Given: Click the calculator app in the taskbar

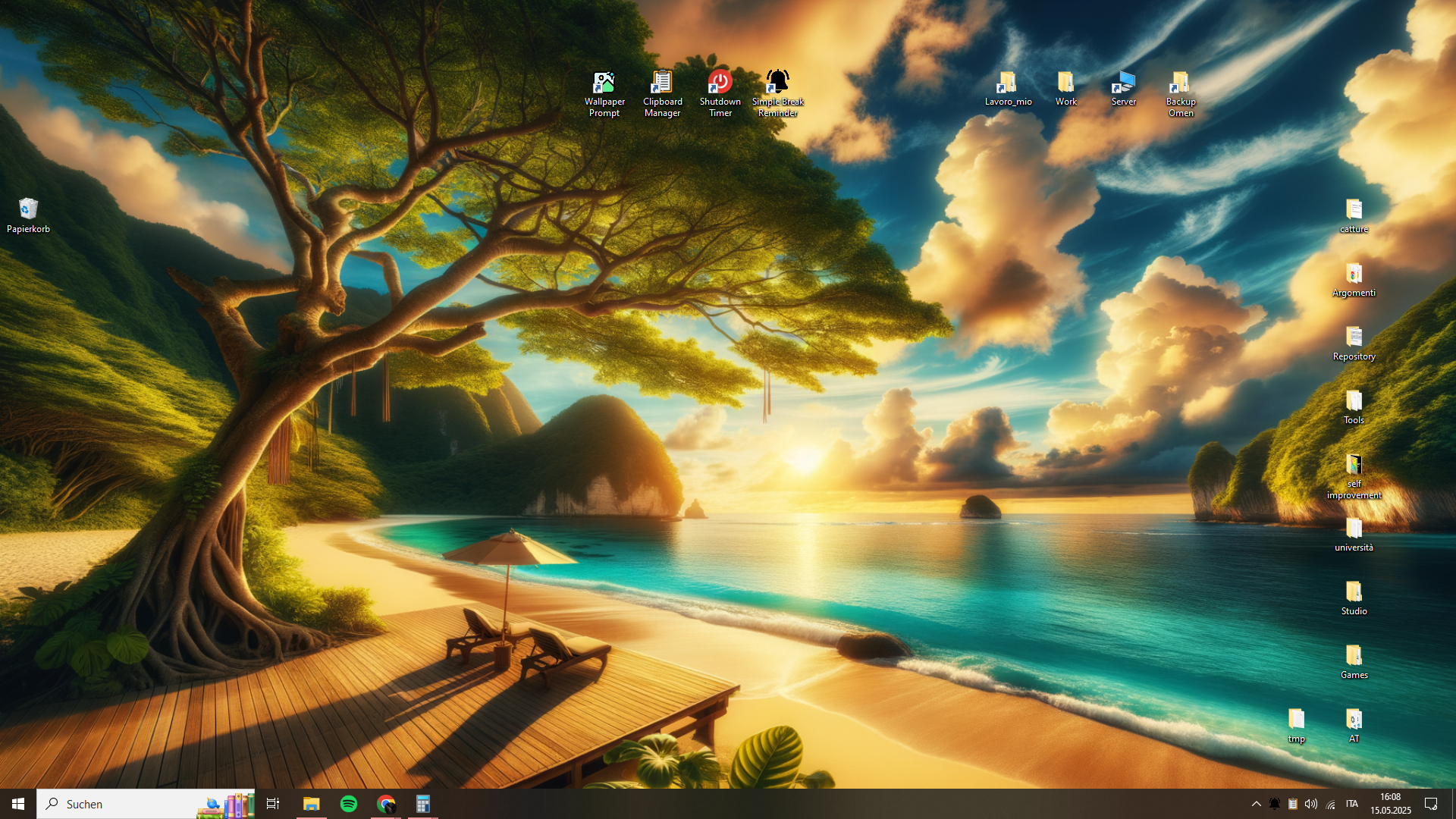Looking at the screenshot, I should (x=423, y=804).
